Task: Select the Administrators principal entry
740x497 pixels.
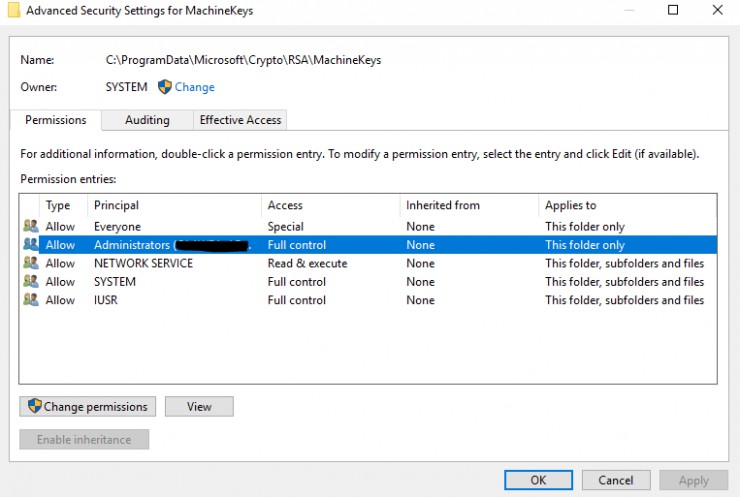Action: click(x=172, y=245)
